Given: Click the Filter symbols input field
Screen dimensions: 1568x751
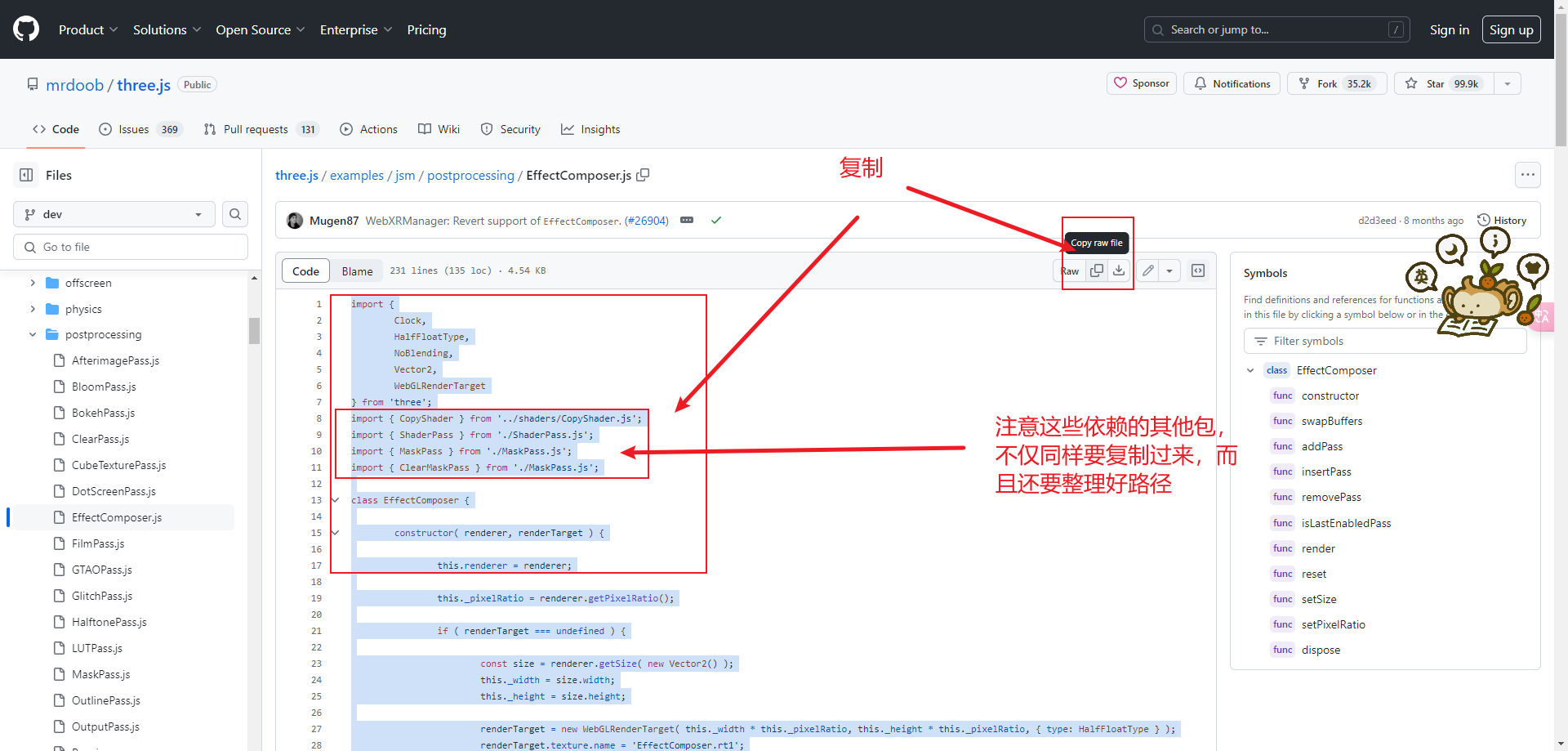Looking at the screenshot, I should (x=1384, y=341).
